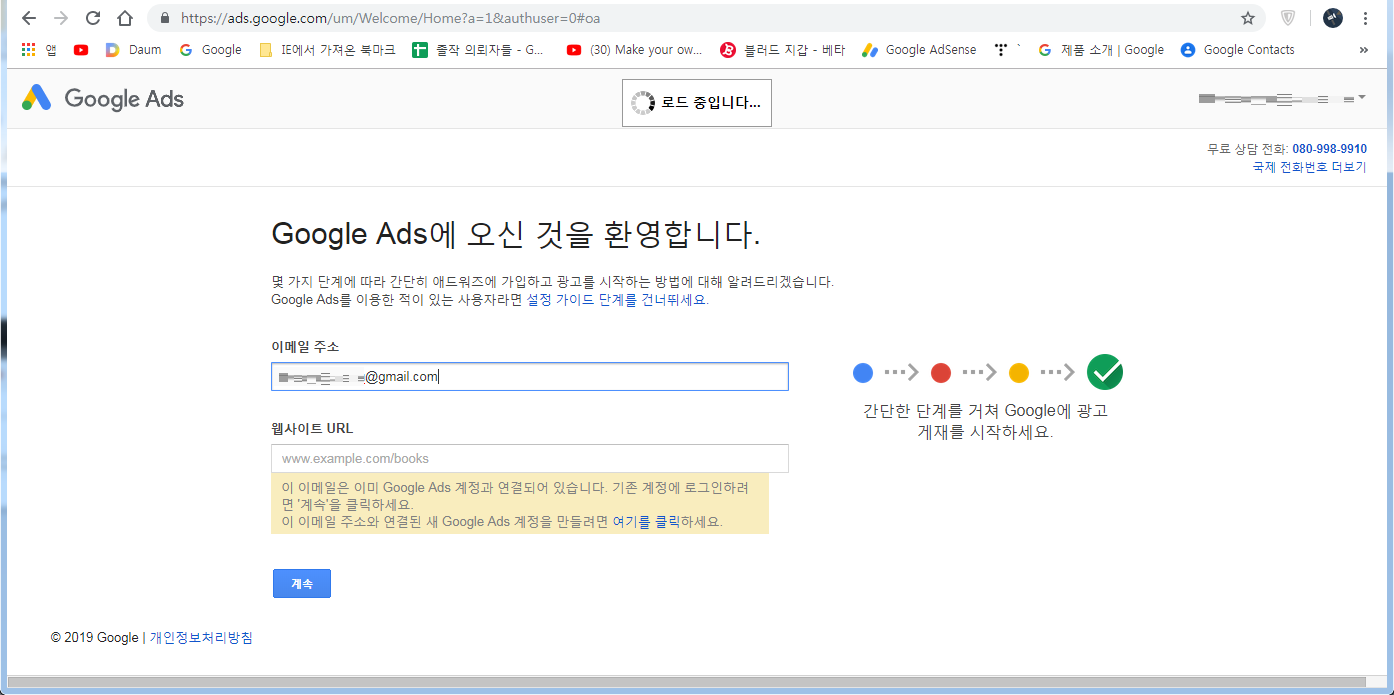The width and height of the screenshot is (1394, 695).
Task: Click the '이메일 주소' label
Action: tap(305, 347)
